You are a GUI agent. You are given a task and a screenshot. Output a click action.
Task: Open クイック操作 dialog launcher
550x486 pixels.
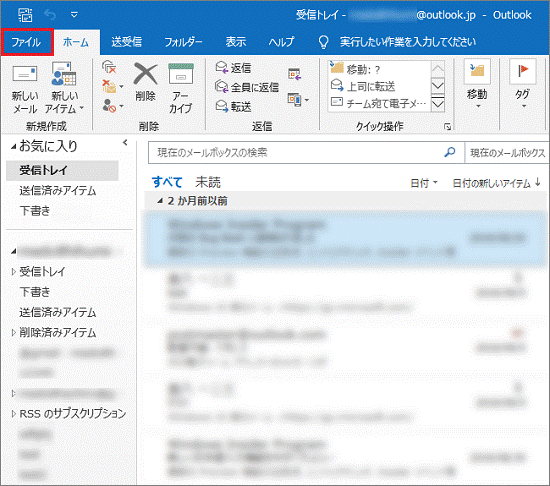(x=448, y=127)
